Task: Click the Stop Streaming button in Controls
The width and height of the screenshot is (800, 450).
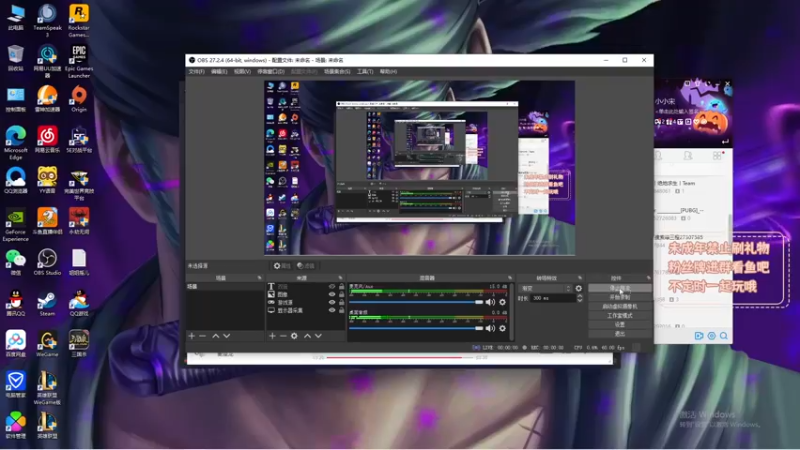Action: point(620,288)
